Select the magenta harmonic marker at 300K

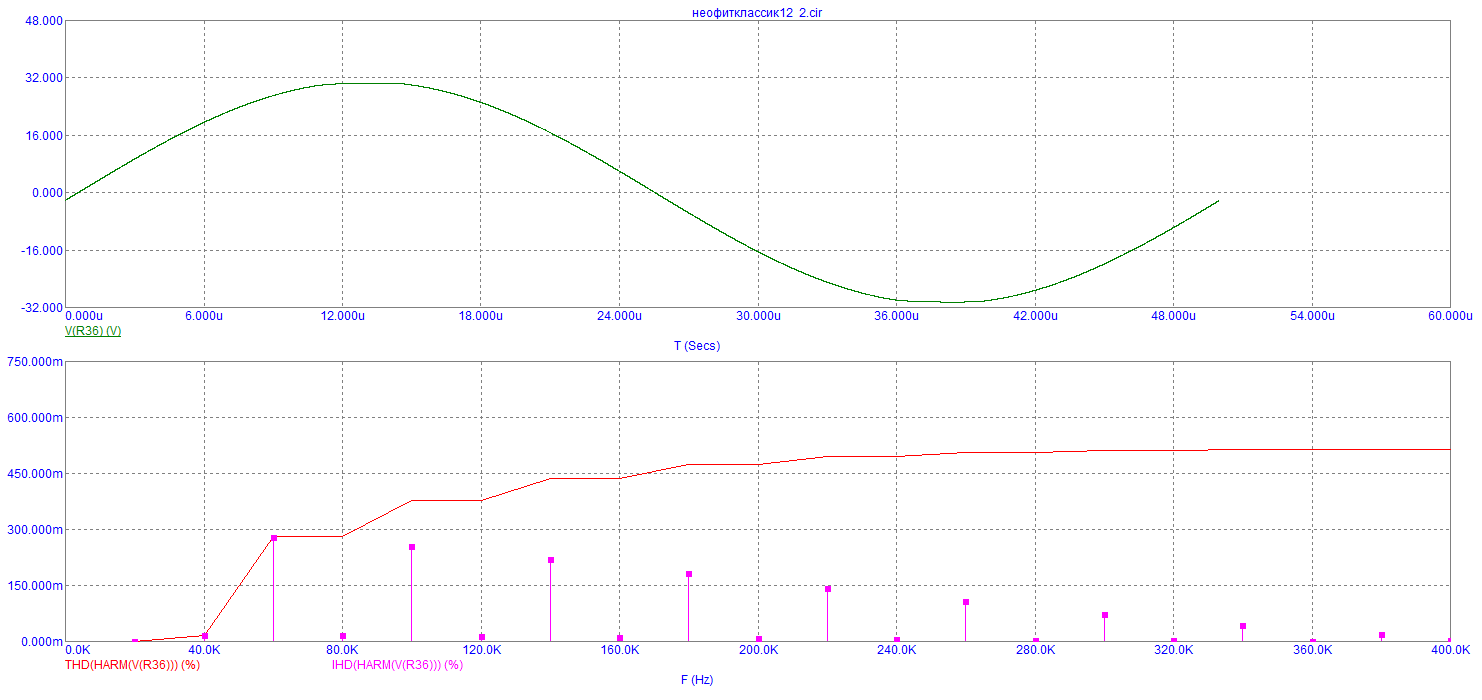pos(1105,615)
